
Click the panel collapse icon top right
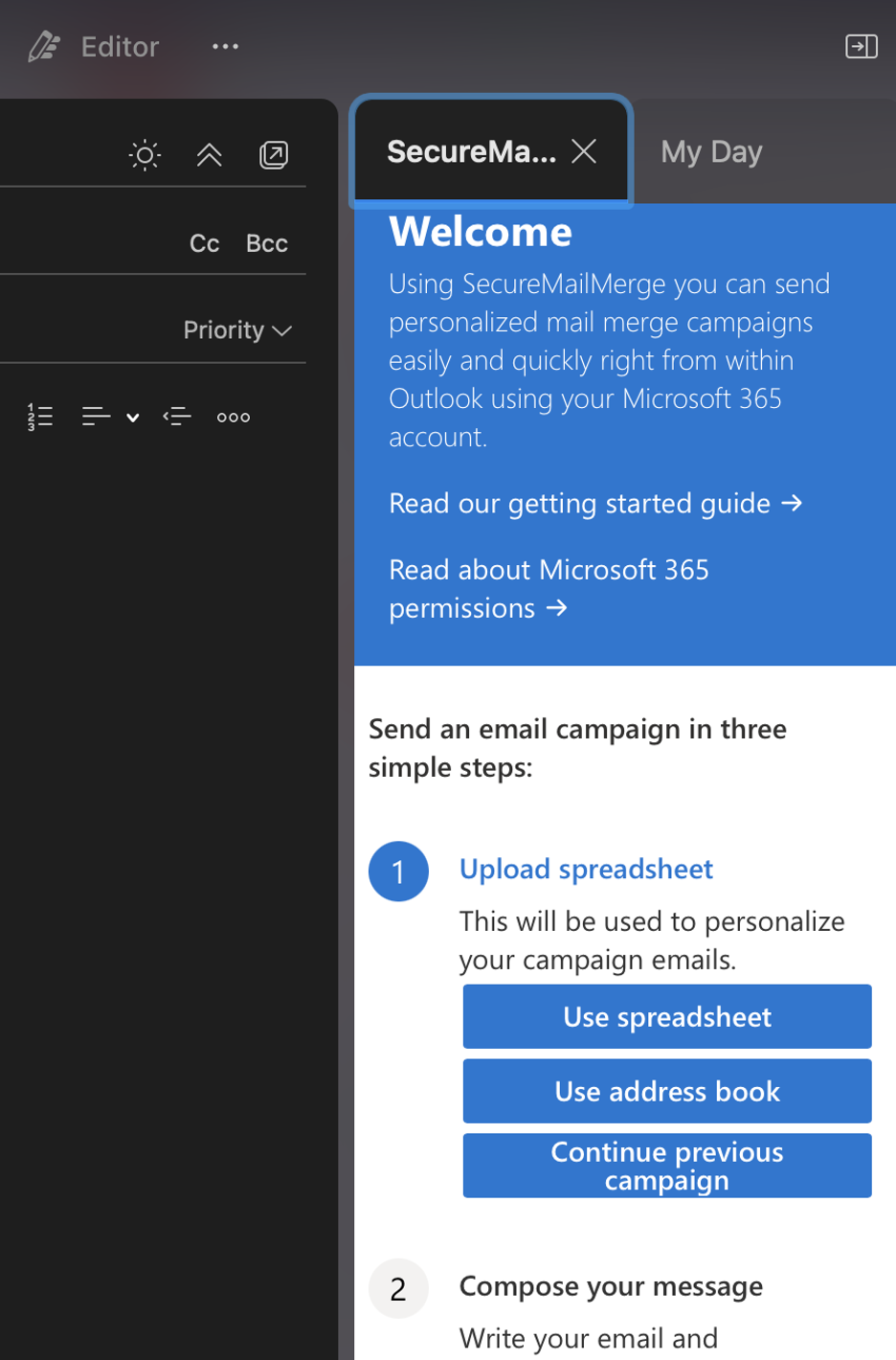click(862, 46)
